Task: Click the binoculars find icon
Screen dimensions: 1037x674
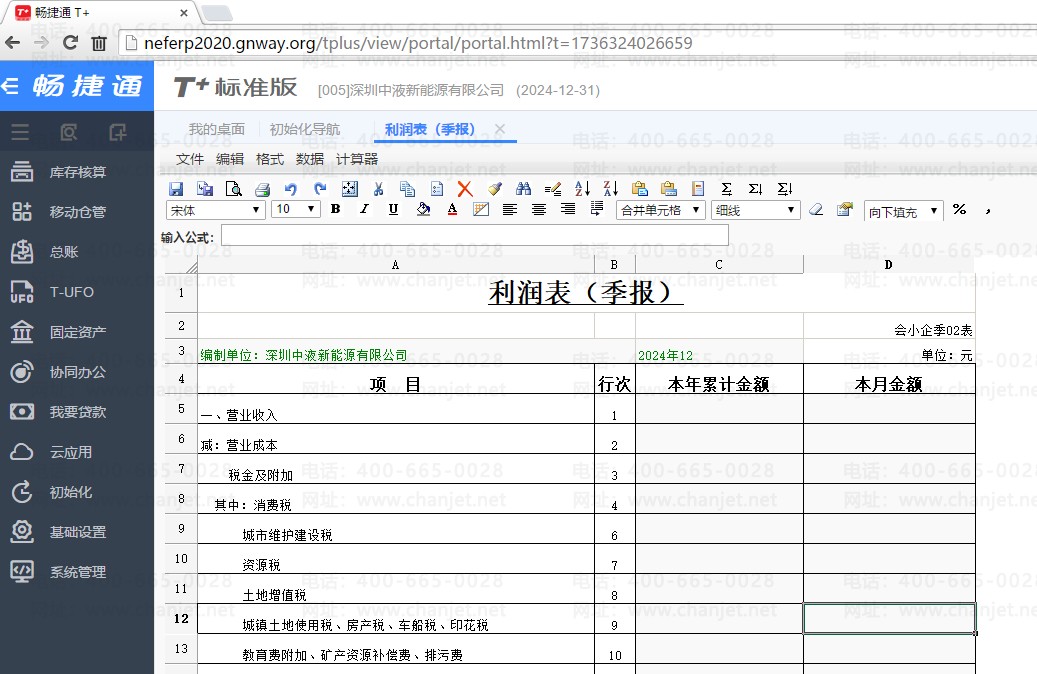Action: click(523, 188)
